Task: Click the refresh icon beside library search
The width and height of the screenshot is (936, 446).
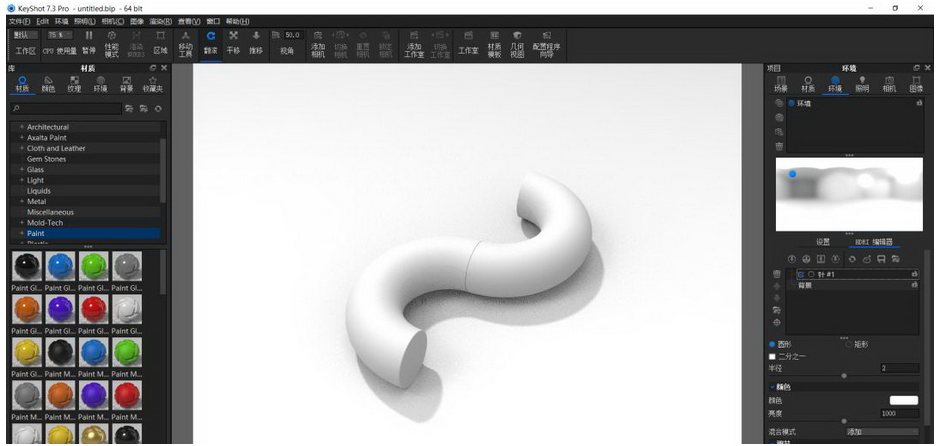Action: 158,109
